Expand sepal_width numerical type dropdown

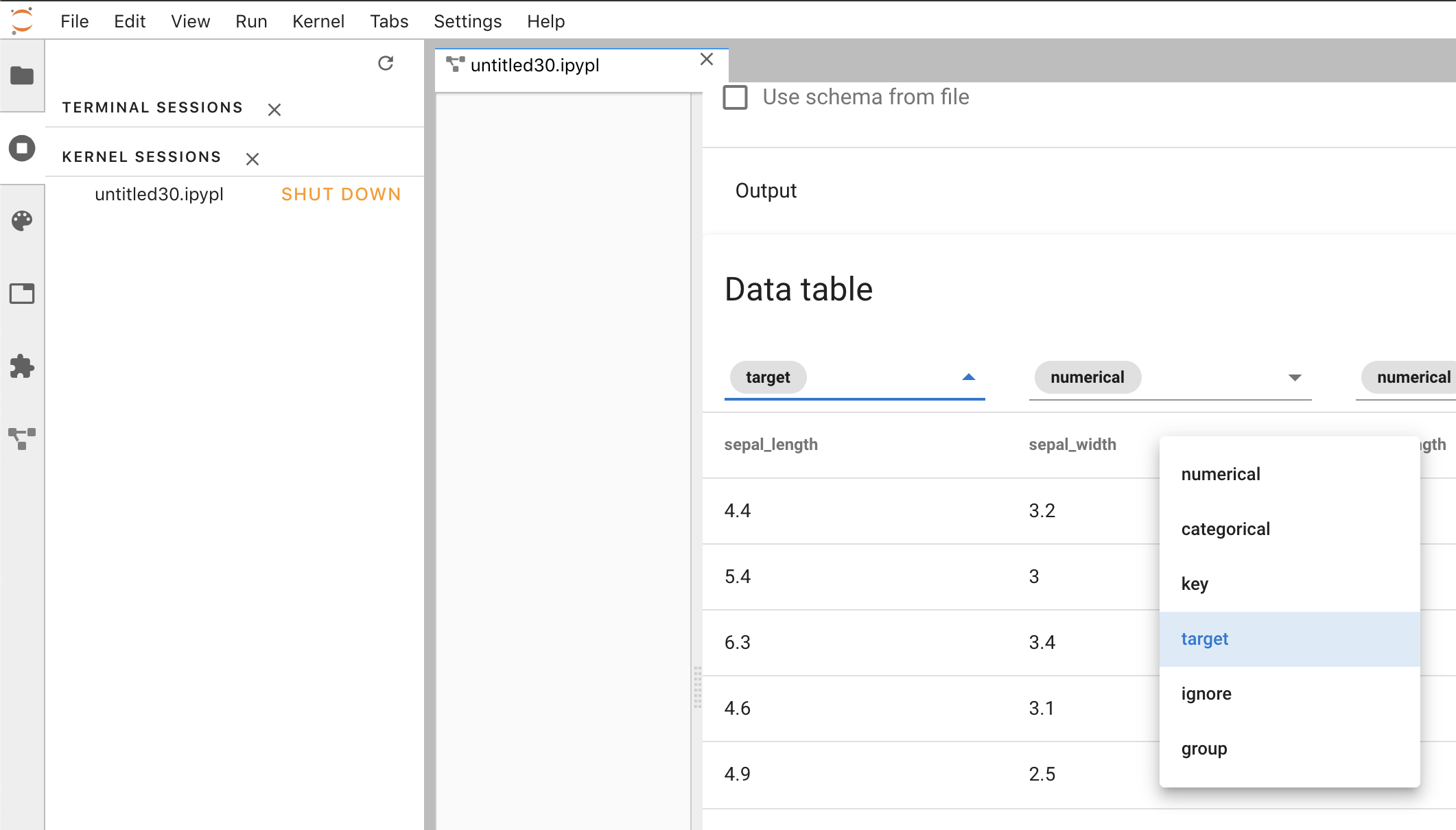tap(1294, 377)
